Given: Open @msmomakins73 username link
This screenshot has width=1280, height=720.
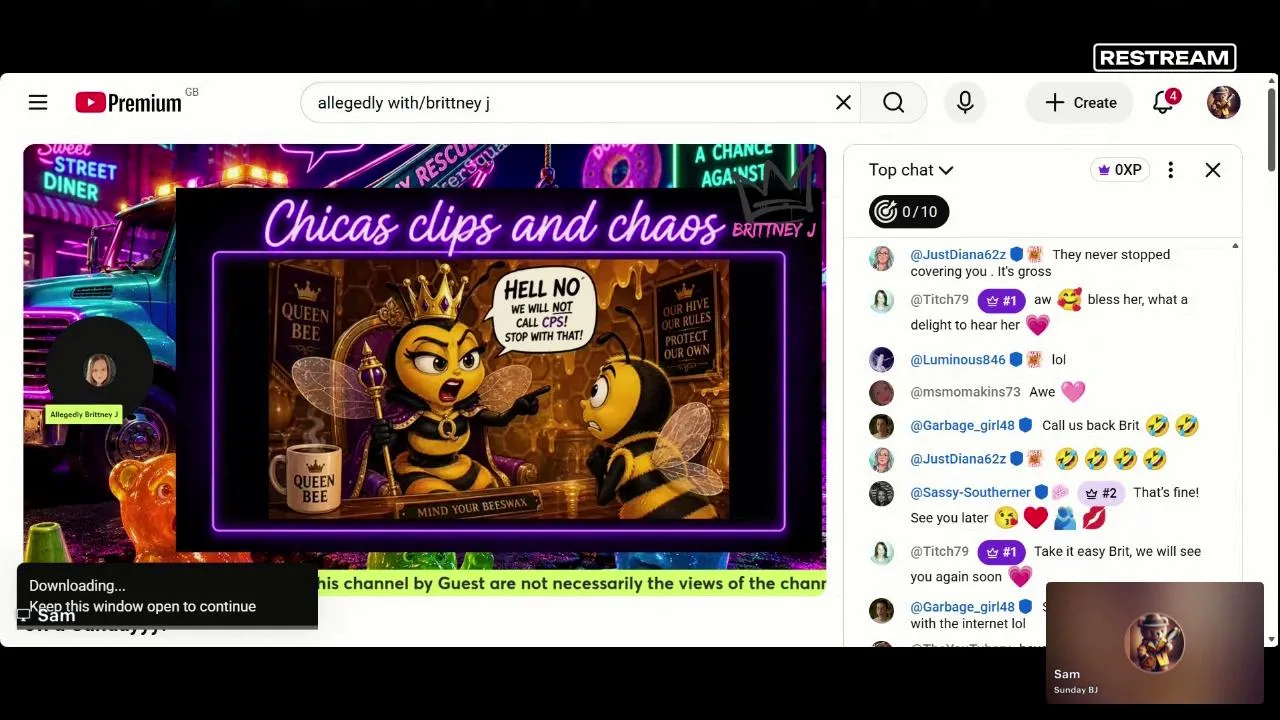Looking at the screenshot, I should coord(965,392).
